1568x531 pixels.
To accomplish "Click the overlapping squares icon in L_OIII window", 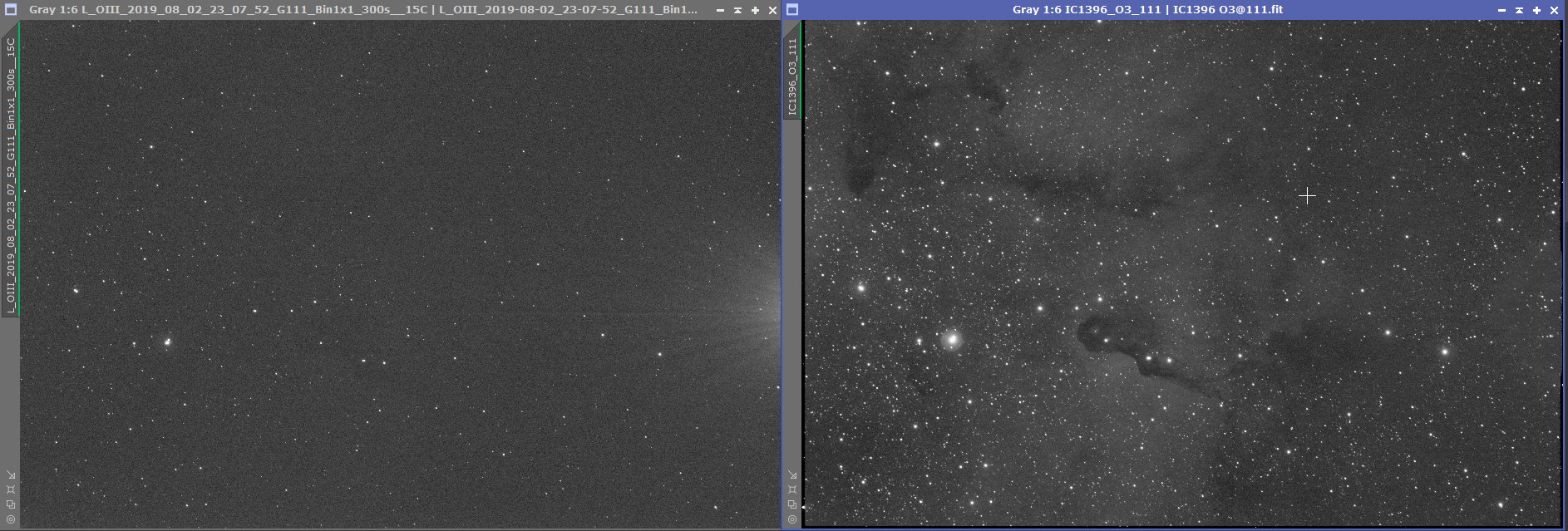I will pos(11,504).
